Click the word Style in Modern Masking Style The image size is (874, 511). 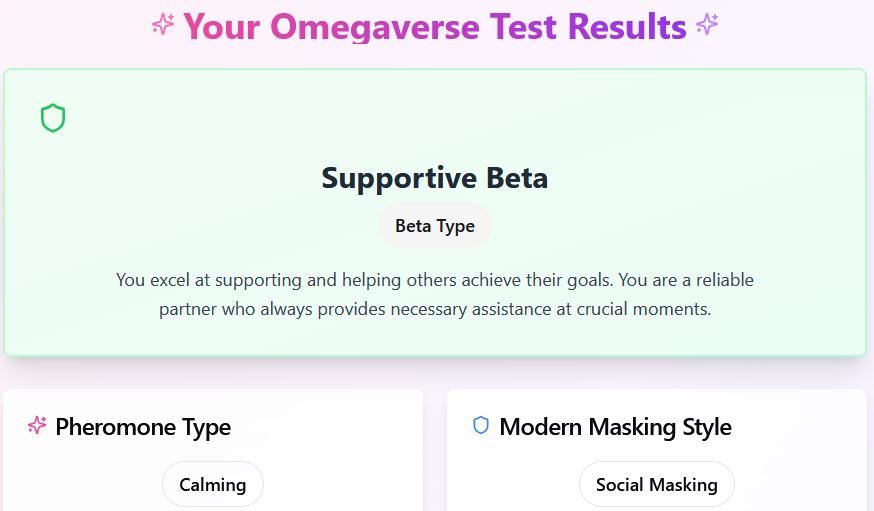pos(706,427)
